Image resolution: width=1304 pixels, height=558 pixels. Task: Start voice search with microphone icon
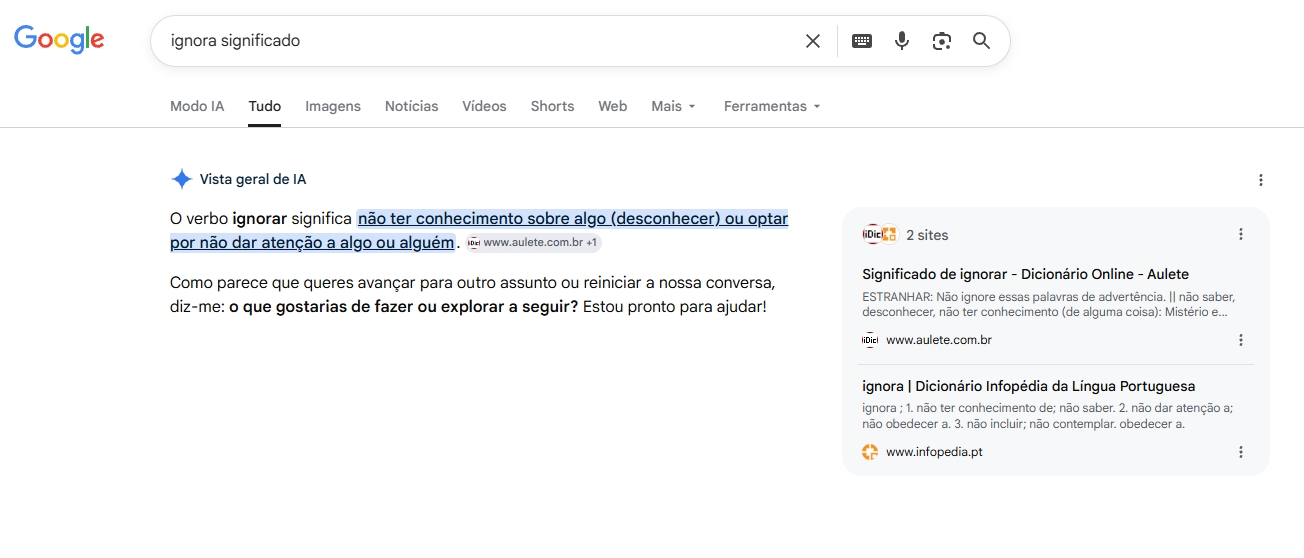(902, 41)
